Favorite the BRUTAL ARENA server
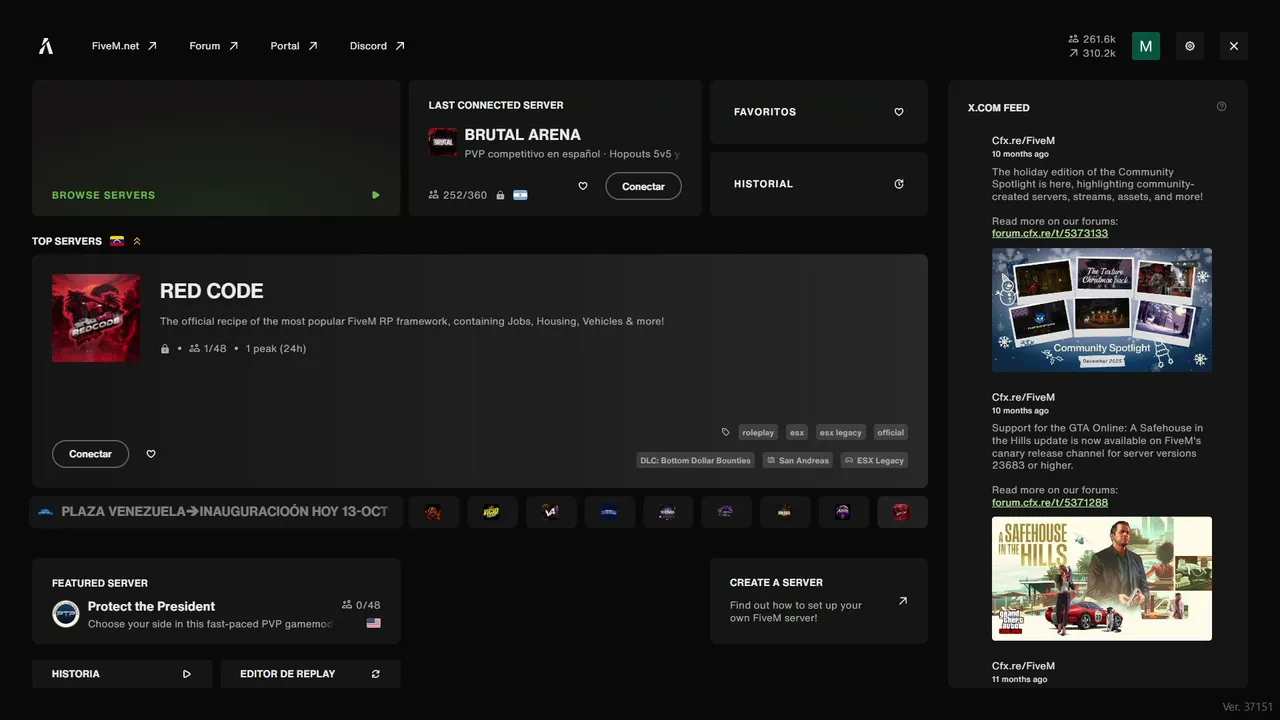The height and width of the screenshot is (720, 1280). tap(583, 186)
